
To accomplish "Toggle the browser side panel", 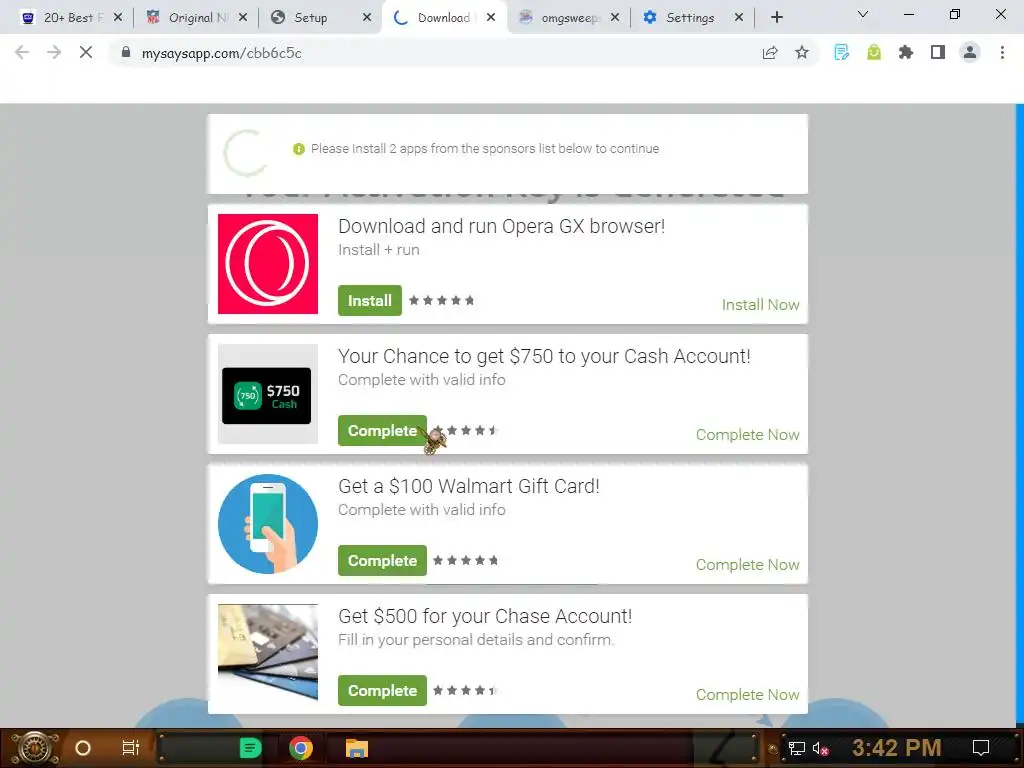I will (938, 53).
